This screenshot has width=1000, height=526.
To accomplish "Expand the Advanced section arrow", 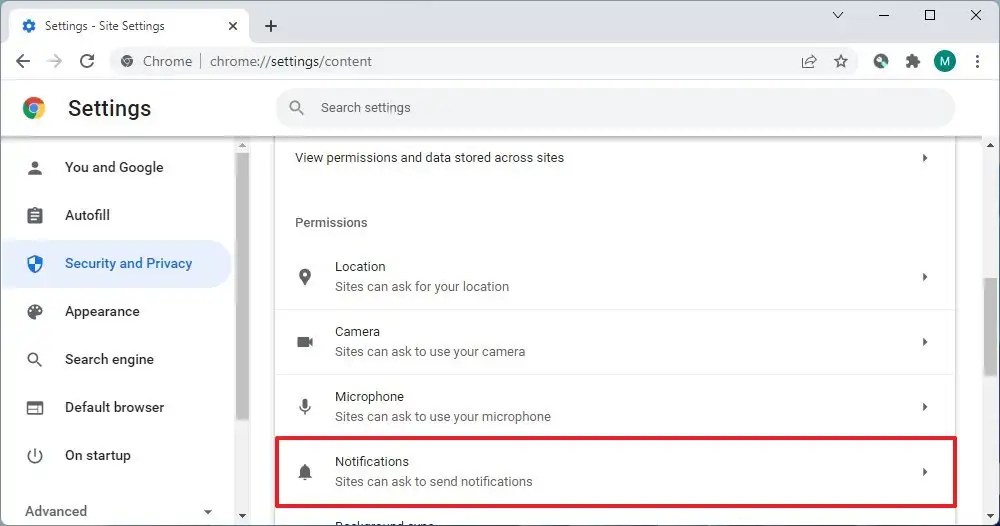I will (x=207, y=511).
